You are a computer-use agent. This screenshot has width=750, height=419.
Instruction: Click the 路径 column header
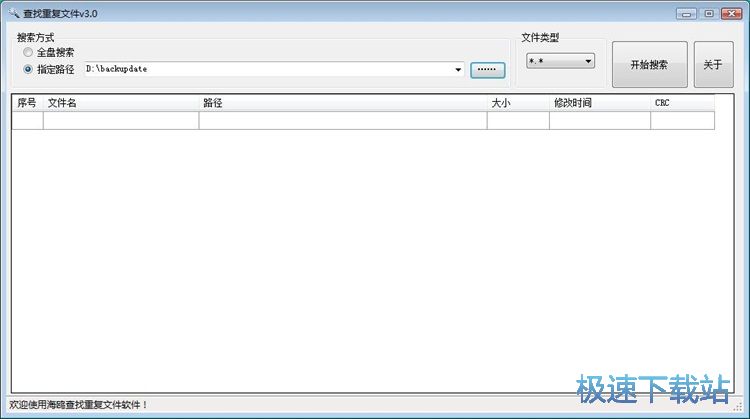[x=343, y=103]
